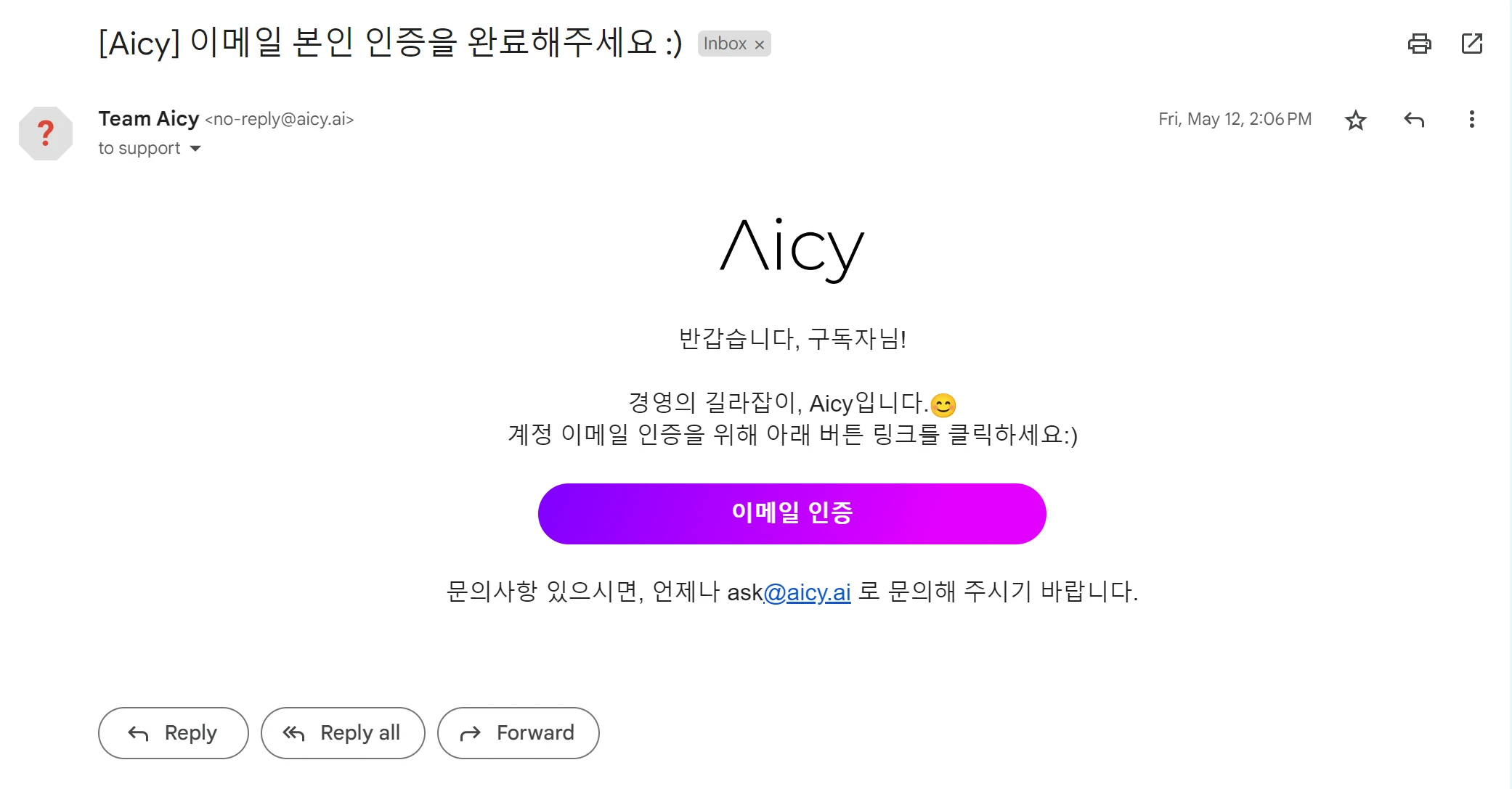Star this message from Team Aicy
1512x789 pixels.
(x=1355, y=120)
